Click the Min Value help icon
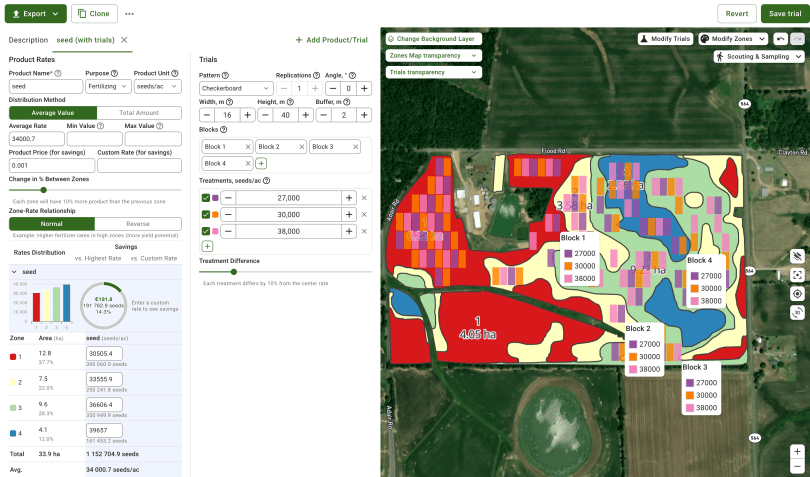Image resolution: width=810 pixels, height=477 pixels. 100,126
